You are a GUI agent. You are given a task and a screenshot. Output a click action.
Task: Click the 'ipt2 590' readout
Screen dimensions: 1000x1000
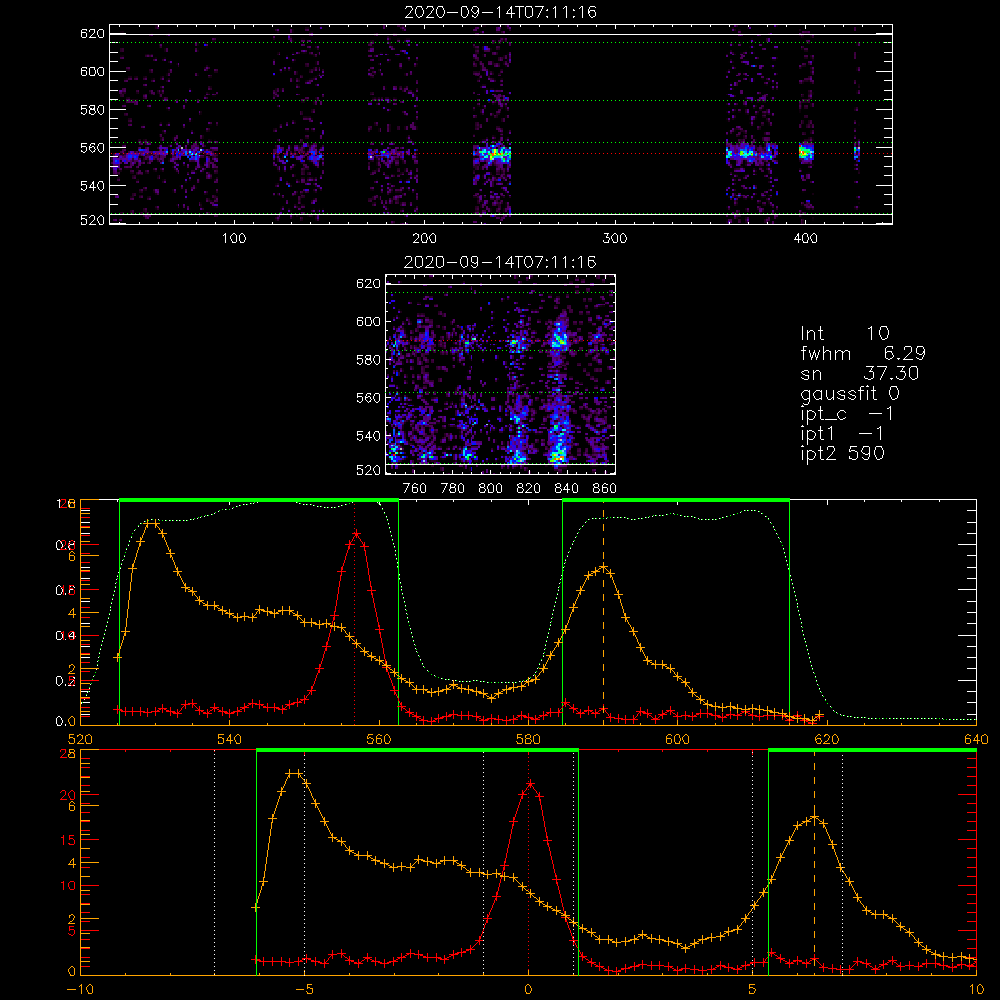tap(842, 453)
